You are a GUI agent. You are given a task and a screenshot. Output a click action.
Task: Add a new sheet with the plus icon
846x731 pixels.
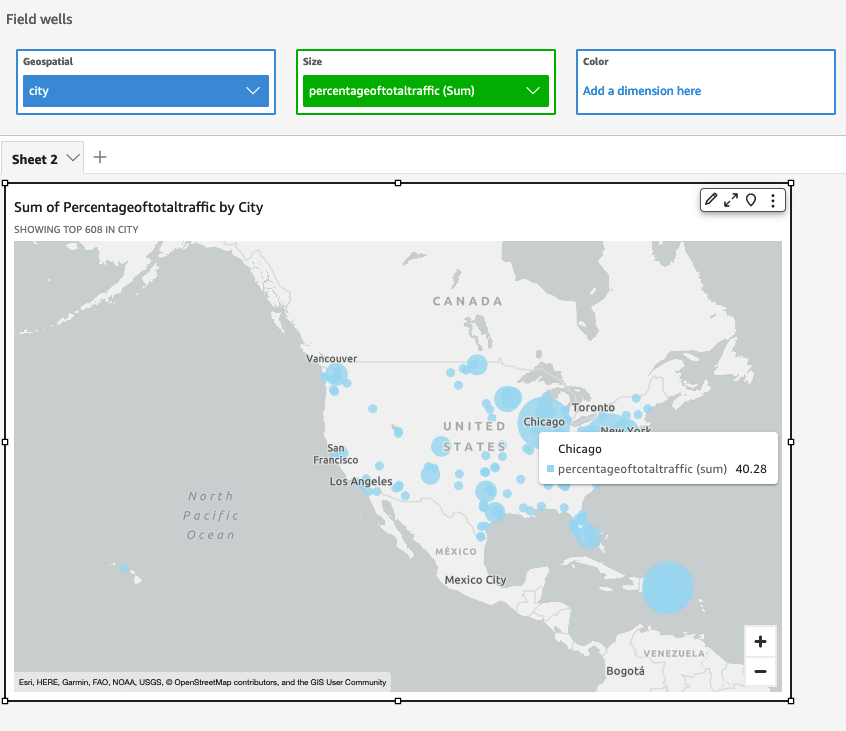click(99, 157)
